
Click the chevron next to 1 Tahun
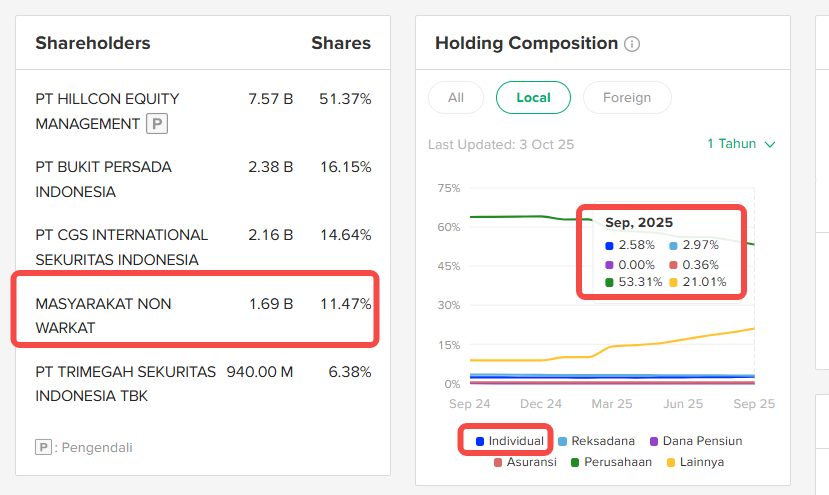(x=770, y=144)
